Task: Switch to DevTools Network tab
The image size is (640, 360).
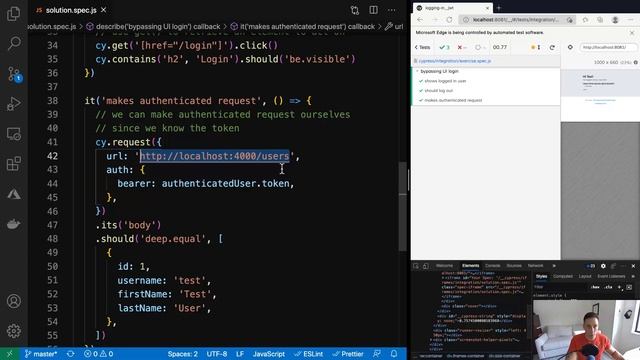Action: click(x=535, y=266)
